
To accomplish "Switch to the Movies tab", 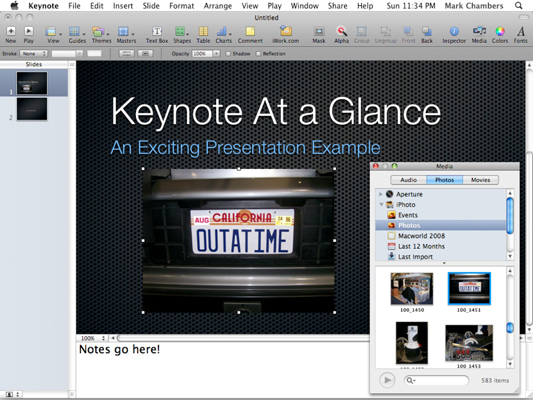I will [480, 180].
